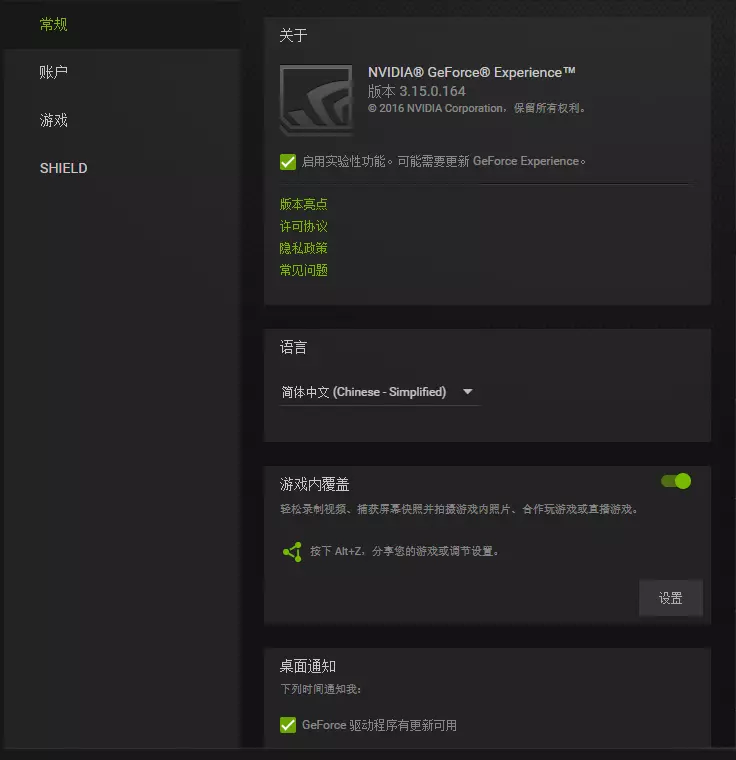The height and width of the screenshot is (760, 736).
Task: Disable the 游戏内覆盖 toggle switch
Action: (676, 481)
